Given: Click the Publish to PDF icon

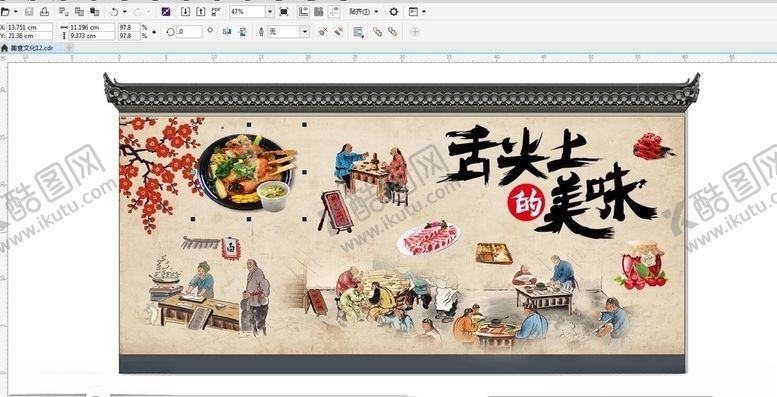Looking at the screenshot, I should [216, 11].
